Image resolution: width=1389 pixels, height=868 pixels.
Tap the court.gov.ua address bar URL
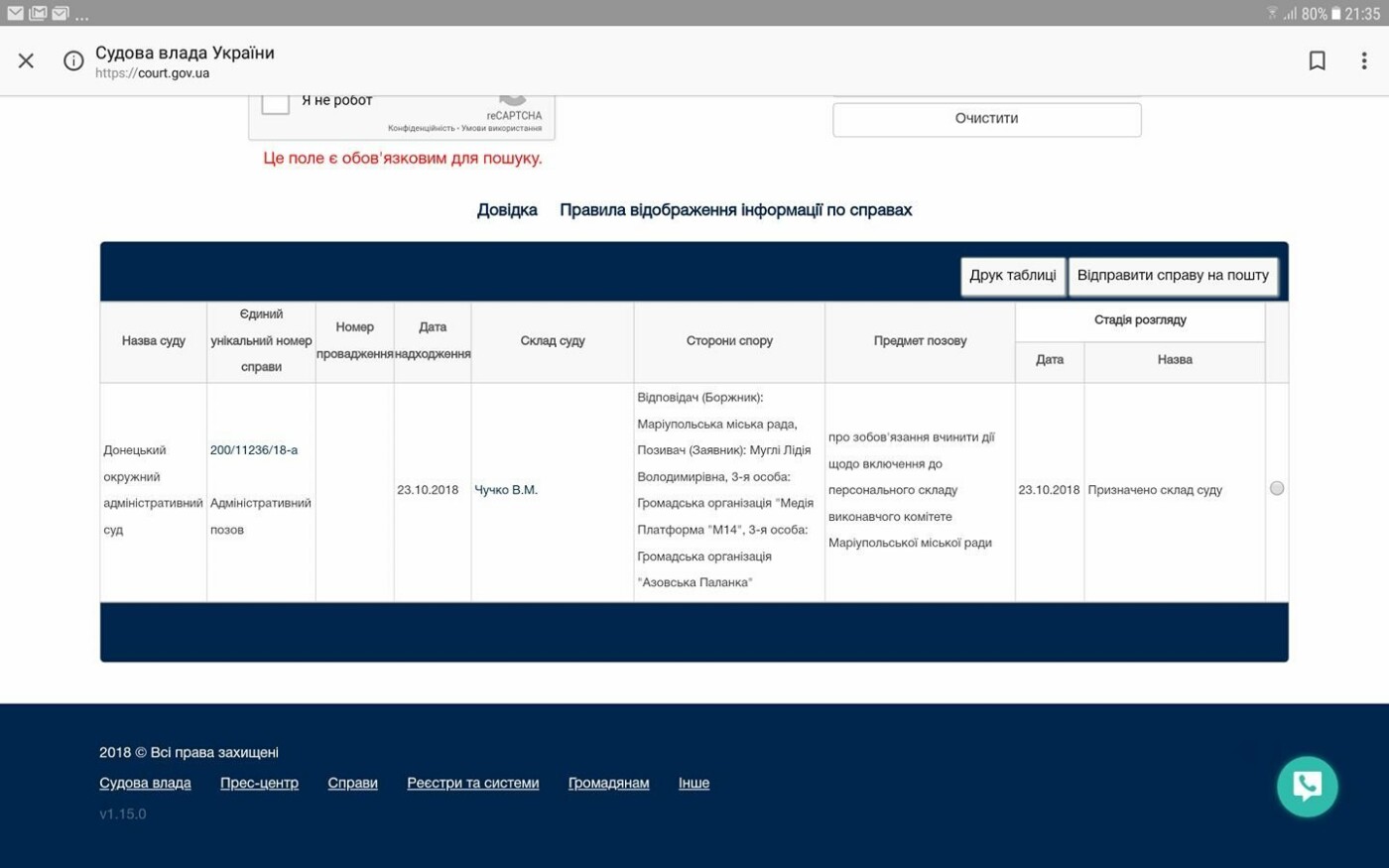tap(153, 73)
